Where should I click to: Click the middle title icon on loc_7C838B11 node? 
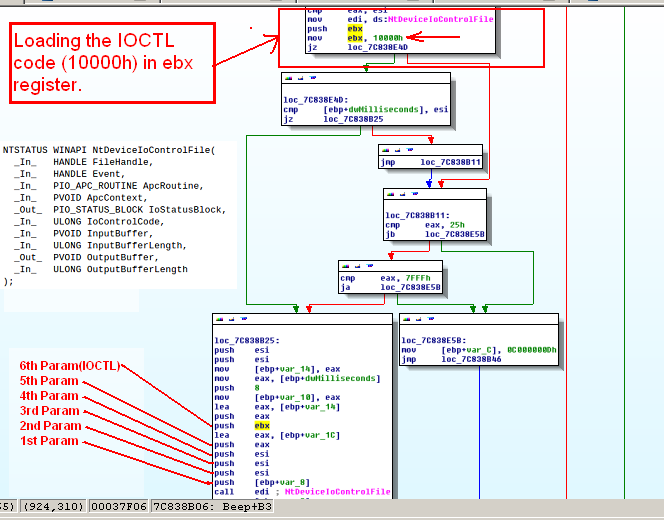click(x=403, y=194)
